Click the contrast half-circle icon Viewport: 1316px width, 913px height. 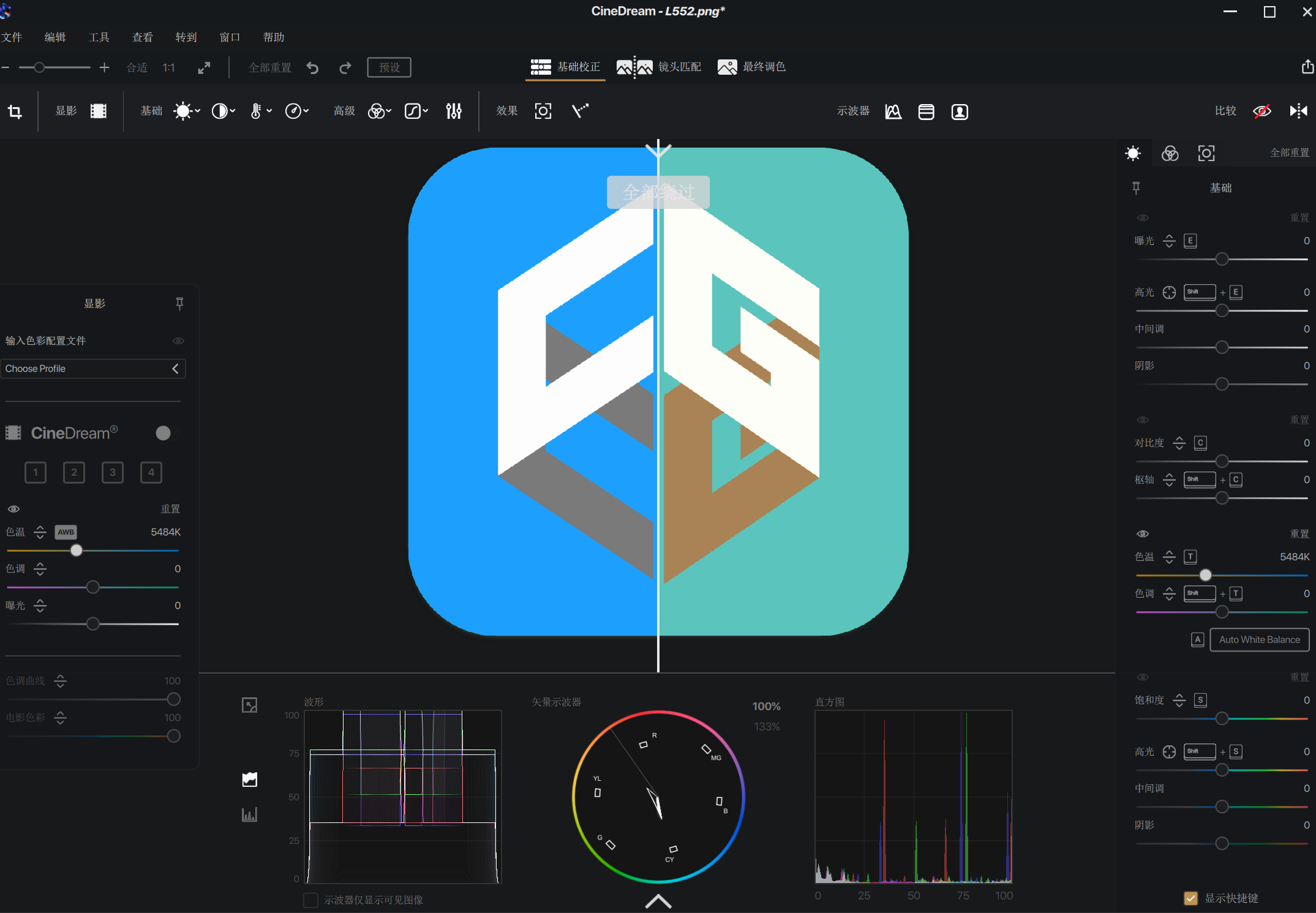(x=219, y=111)
